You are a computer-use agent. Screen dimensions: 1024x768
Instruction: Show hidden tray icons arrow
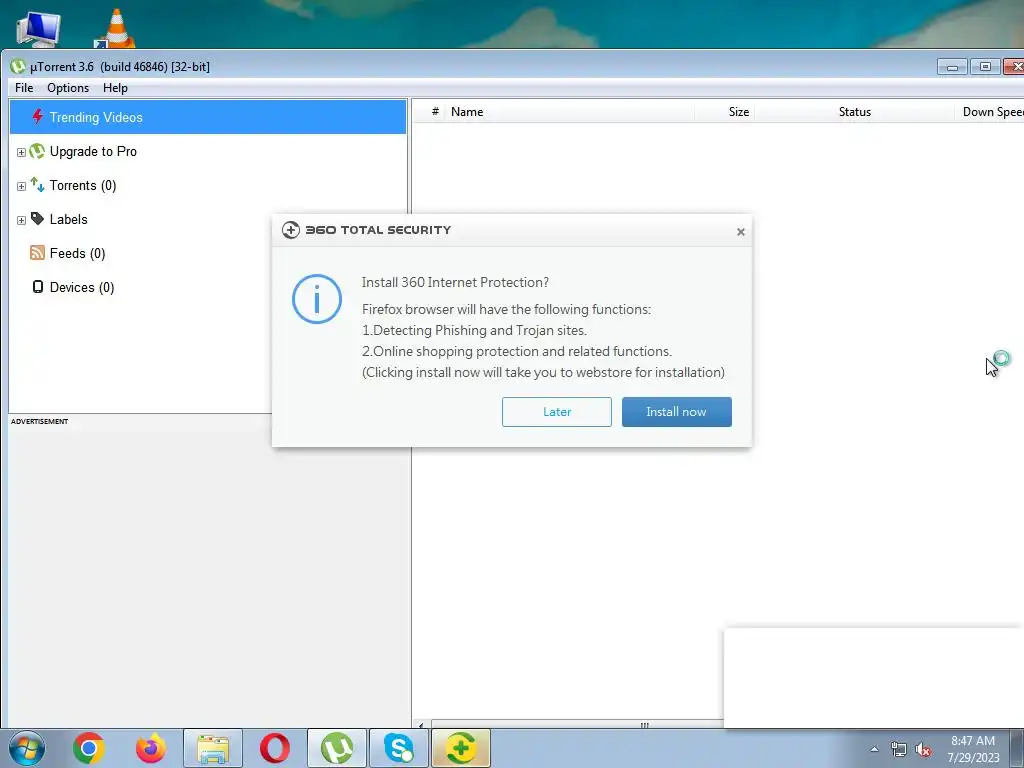click(x=874, y=749)
